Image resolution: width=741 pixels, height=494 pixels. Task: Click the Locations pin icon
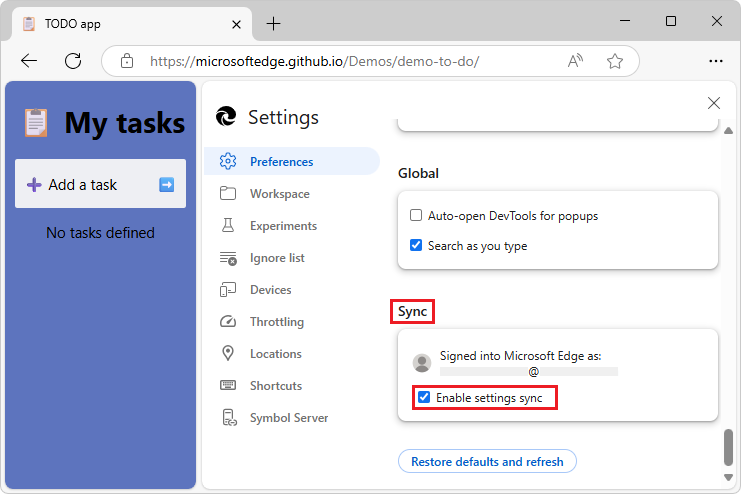[228, 353]
